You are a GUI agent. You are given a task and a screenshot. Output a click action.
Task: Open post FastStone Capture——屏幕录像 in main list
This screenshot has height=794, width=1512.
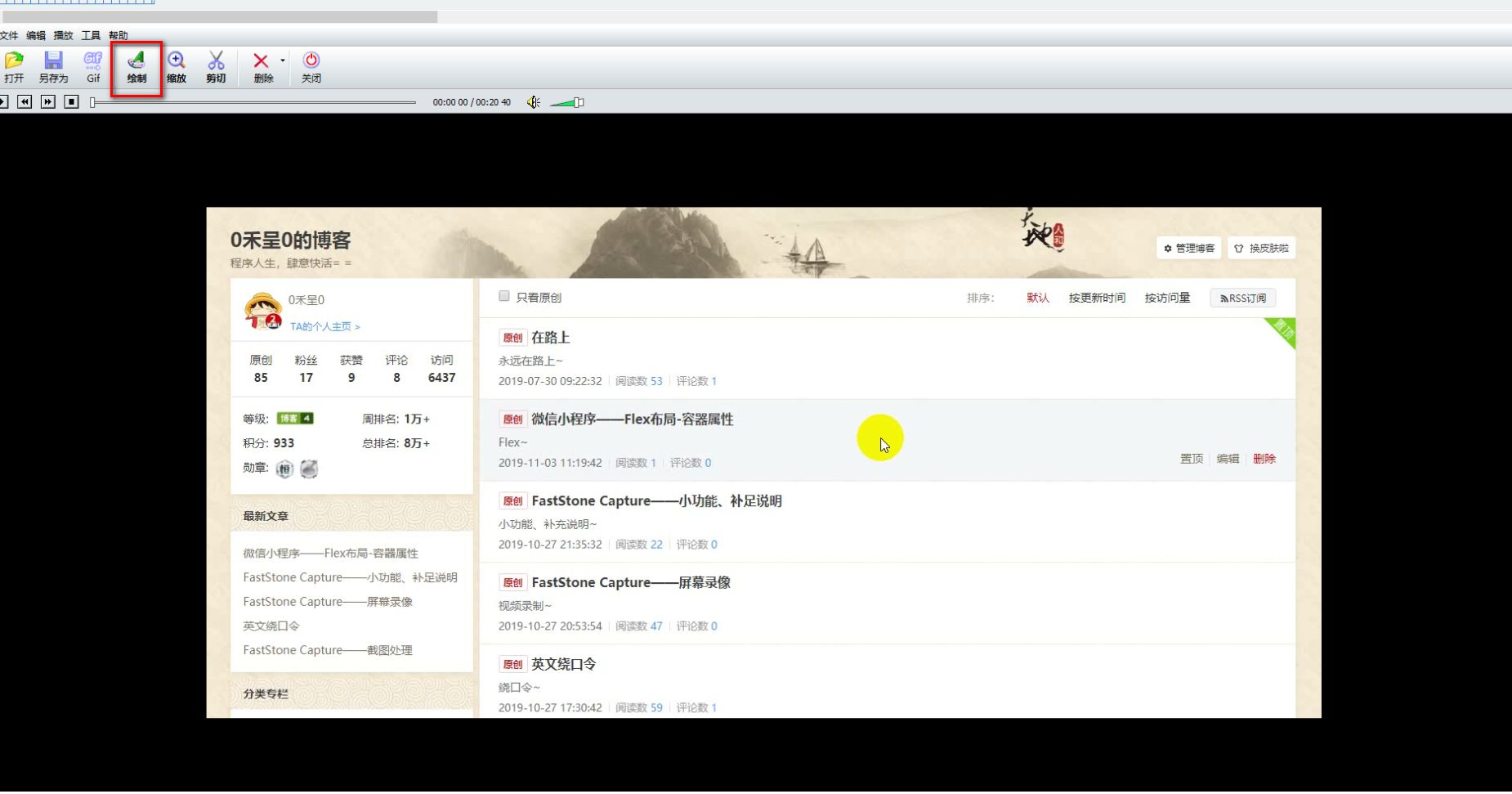click(631, 582)
